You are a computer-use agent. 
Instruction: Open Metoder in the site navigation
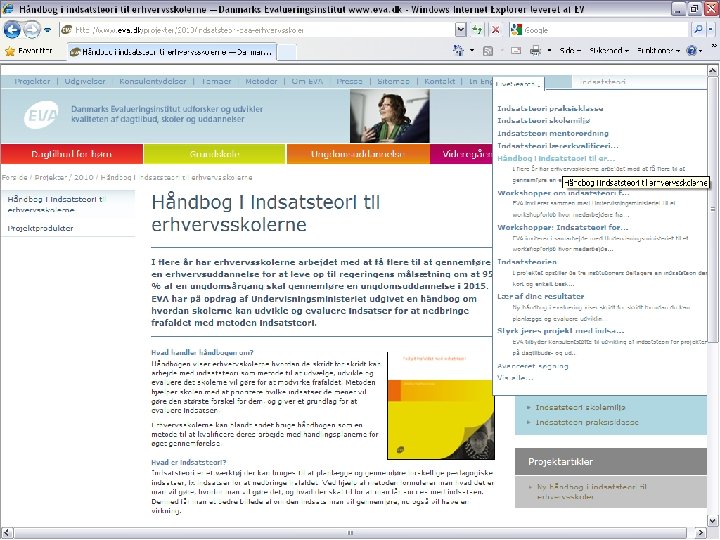261,81
